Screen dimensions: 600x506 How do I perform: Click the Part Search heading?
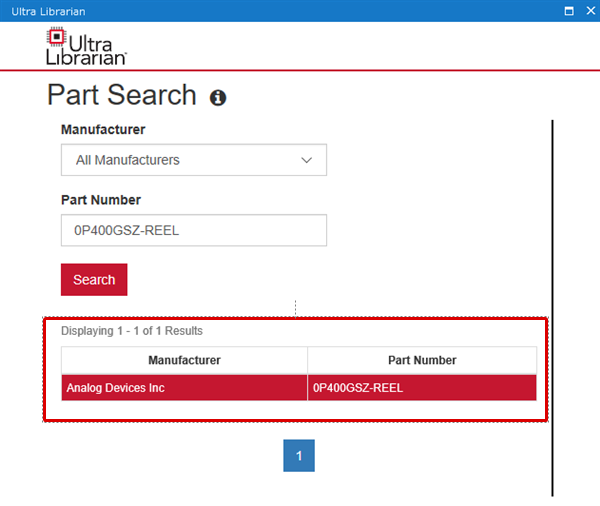click(x=122, y=95)
